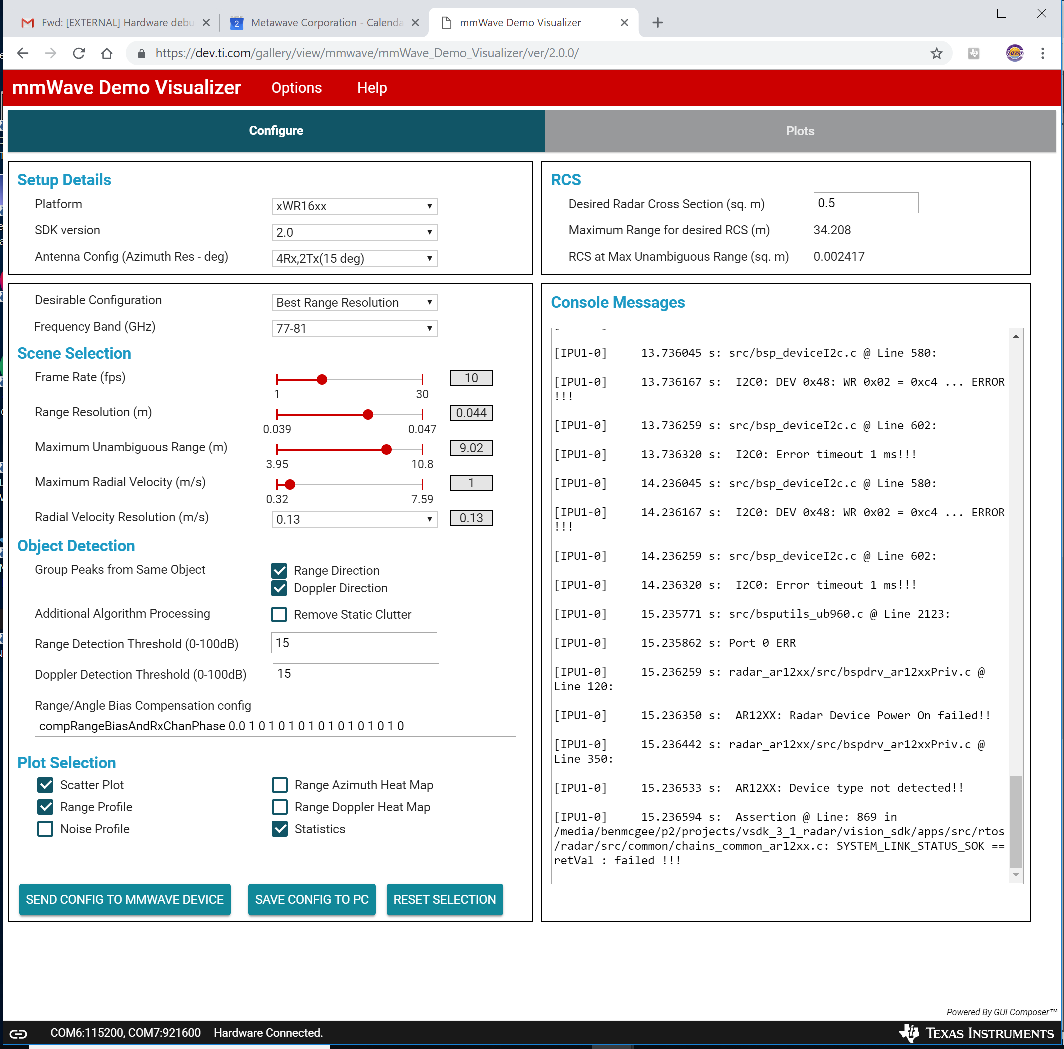Click SEND CONFIG TO MMWAVE DEVICE button
The width and height of the screenshot is (1064, 1049).
[x=125, y=900]
